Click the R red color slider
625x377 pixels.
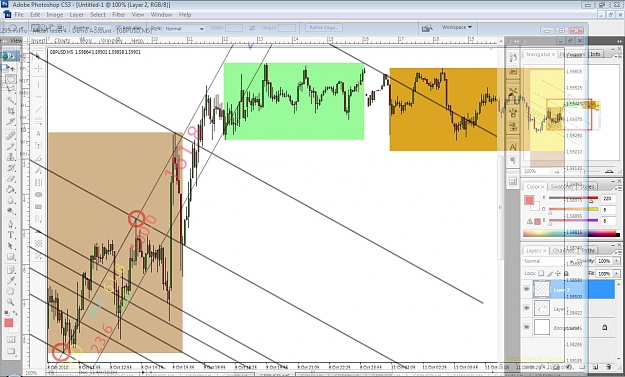pos(573,198)
